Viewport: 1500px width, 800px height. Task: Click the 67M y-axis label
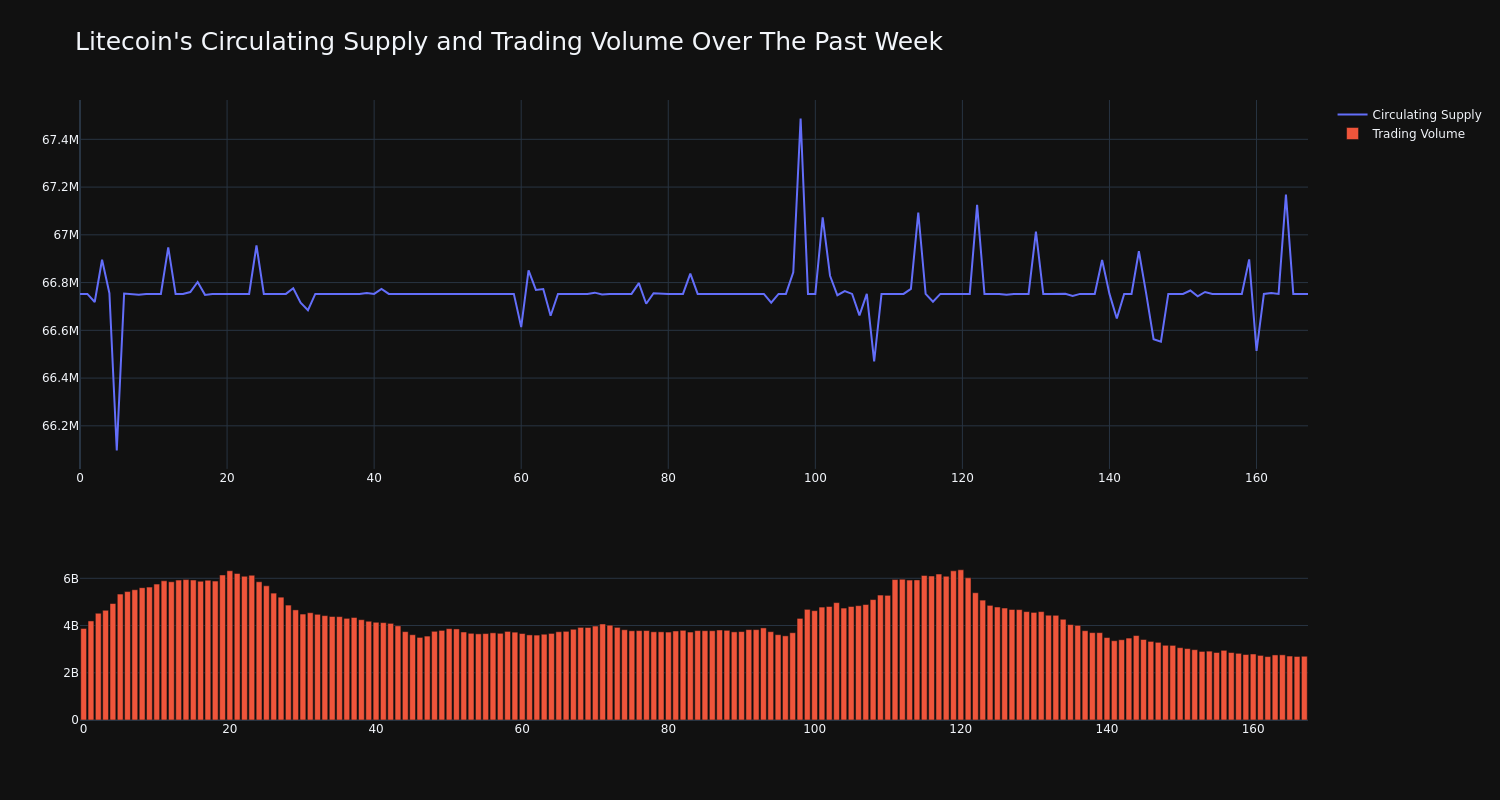tap(66, 235)
